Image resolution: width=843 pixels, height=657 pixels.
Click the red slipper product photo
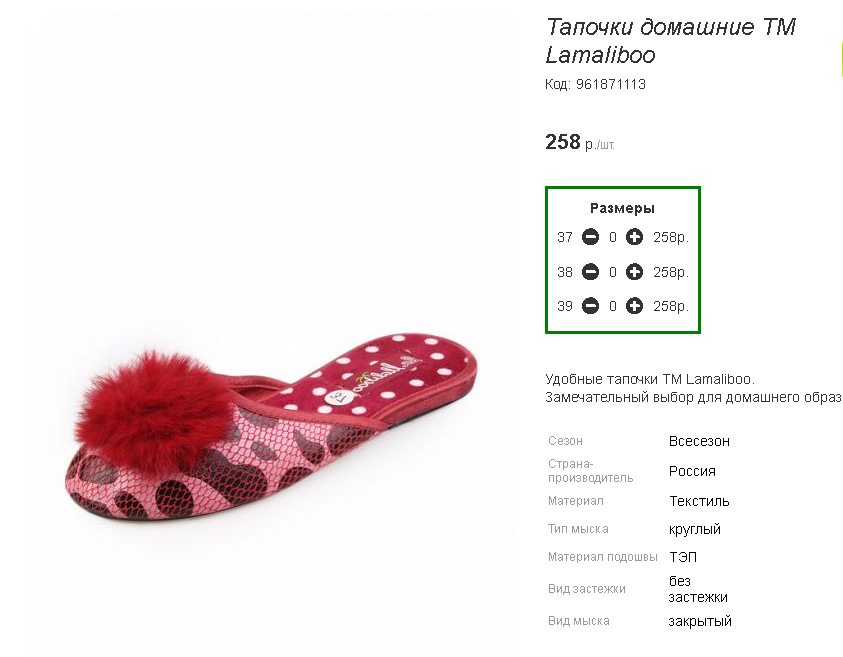point(271,427)
